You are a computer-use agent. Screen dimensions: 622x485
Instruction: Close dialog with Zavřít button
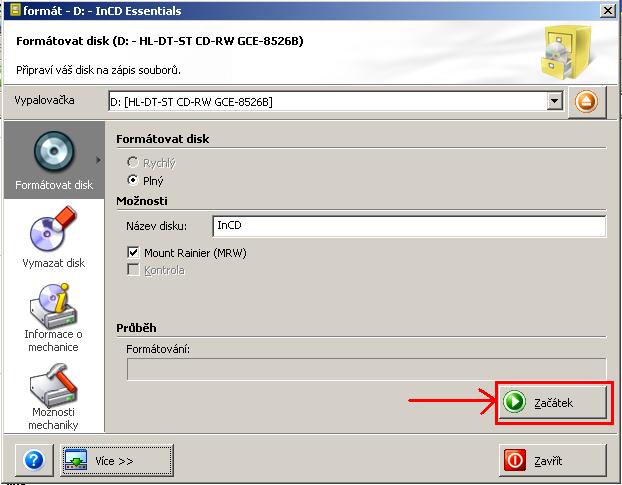coord(553,460)
